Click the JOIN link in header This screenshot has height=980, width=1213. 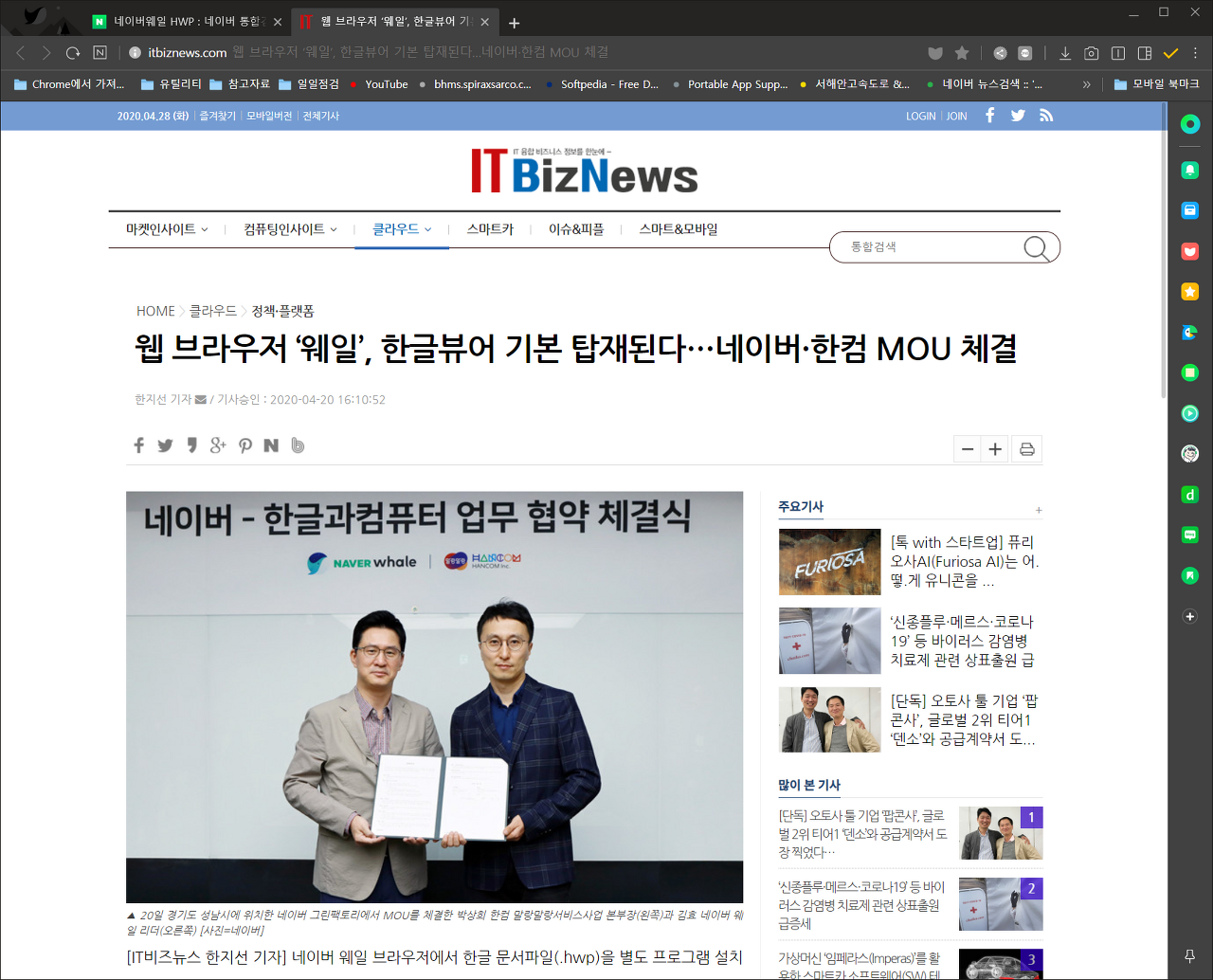pyautogui.click(x=957, y=116)
